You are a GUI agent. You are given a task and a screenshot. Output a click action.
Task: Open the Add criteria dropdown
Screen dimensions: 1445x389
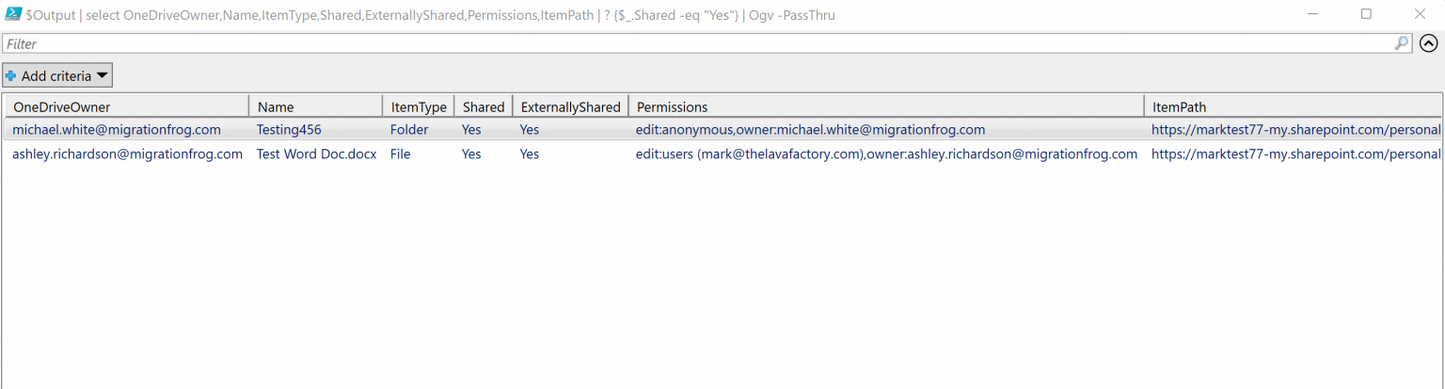[57, 76]
